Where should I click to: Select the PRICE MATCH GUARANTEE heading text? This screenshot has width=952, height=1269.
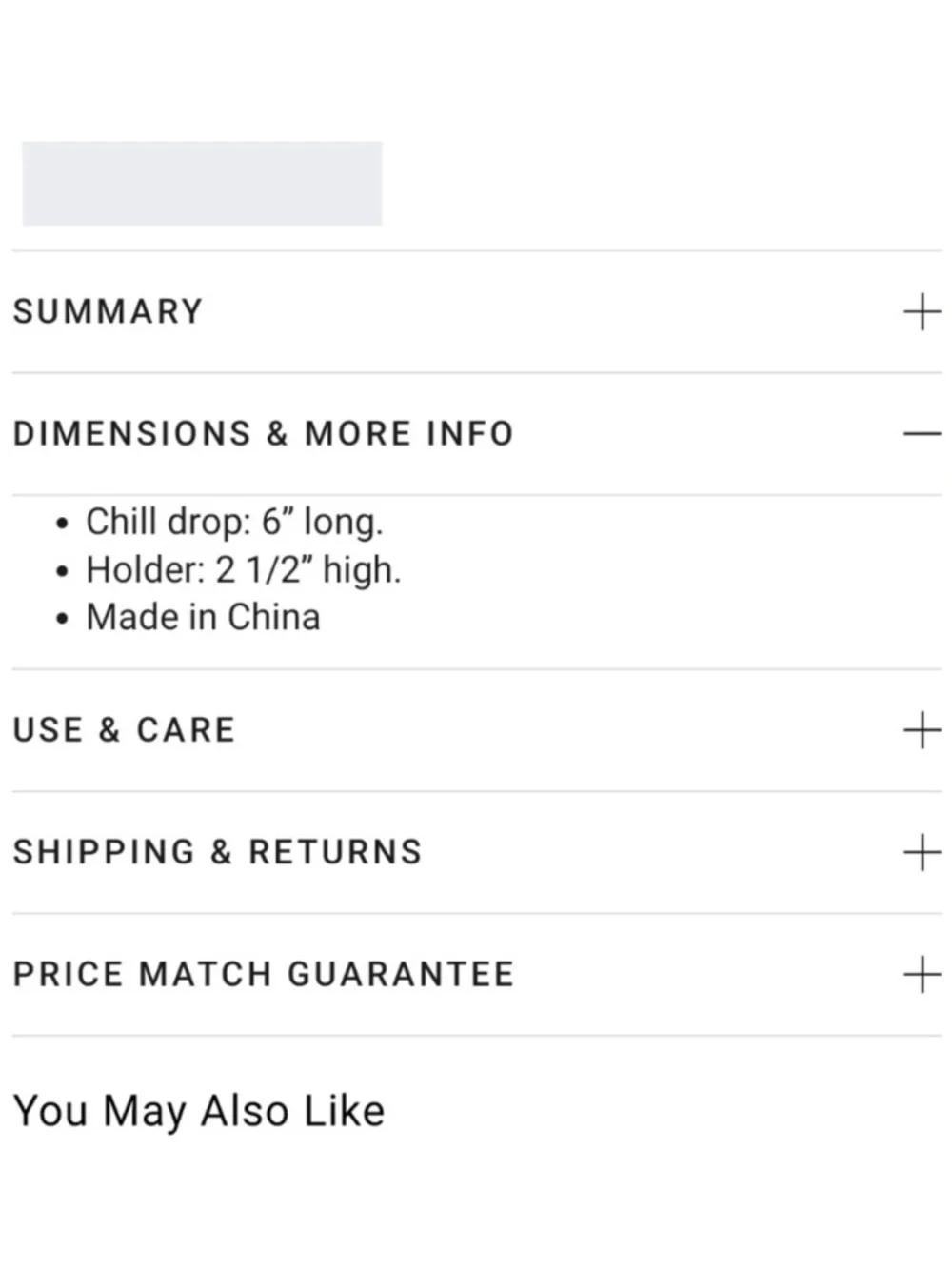click(264, 975)
